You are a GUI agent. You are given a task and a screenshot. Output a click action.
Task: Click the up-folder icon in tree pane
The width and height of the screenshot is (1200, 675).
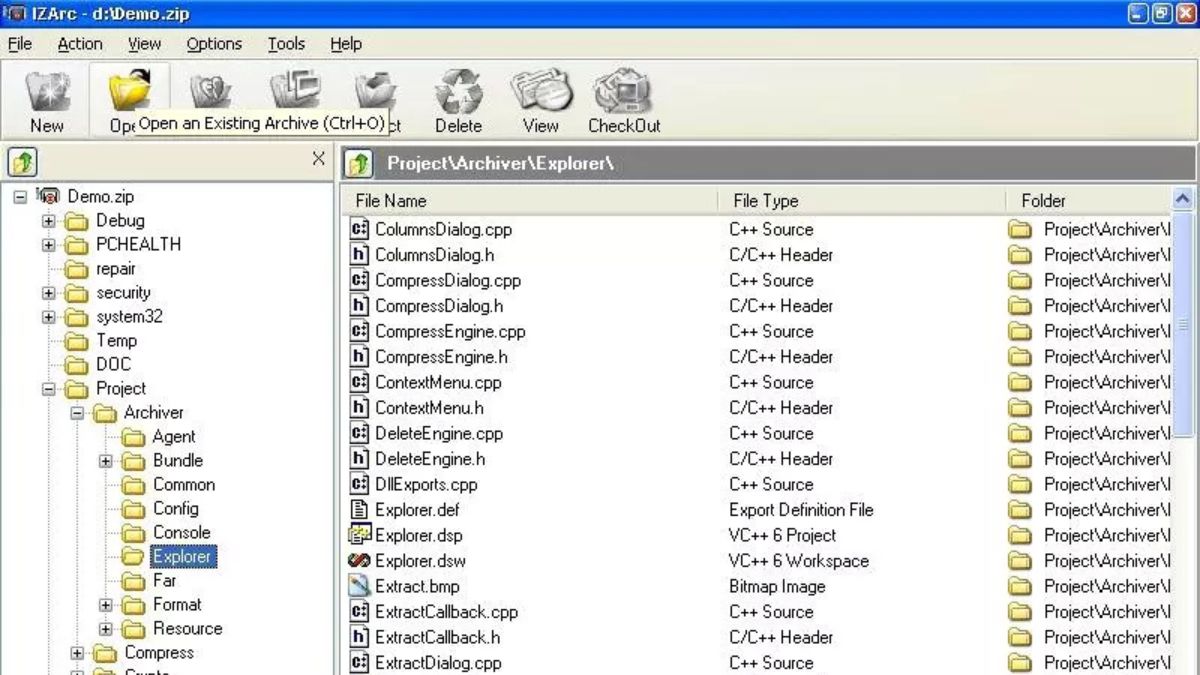pos(22,161)
